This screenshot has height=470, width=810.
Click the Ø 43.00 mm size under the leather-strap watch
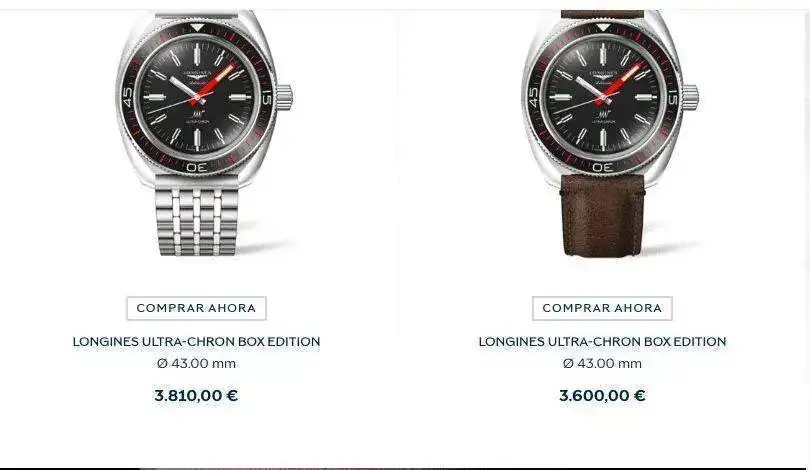pos(602,364)
